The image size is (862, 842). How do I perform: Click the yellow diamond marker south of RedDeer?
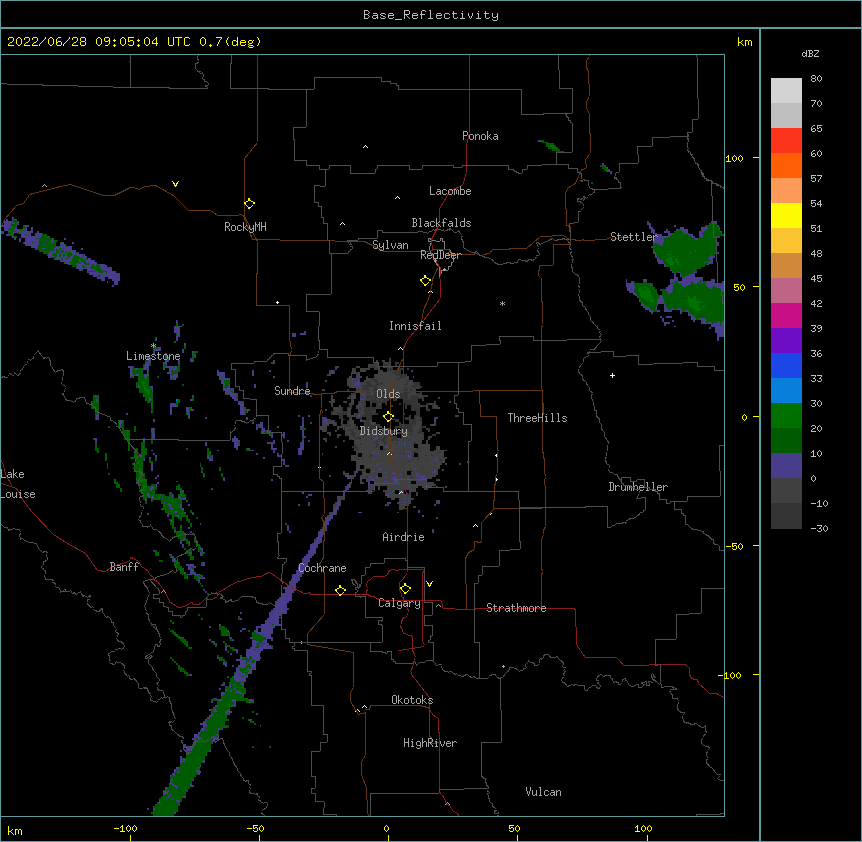coord(426,281)
